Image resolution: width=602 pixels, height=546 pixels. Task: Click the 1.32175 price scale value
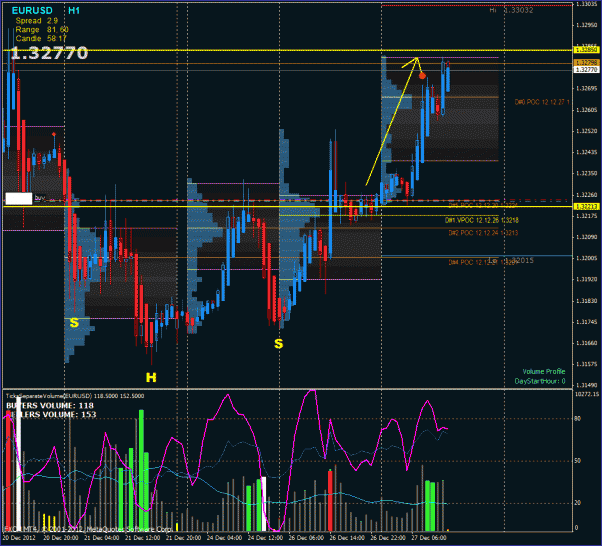tap(587, 216)
